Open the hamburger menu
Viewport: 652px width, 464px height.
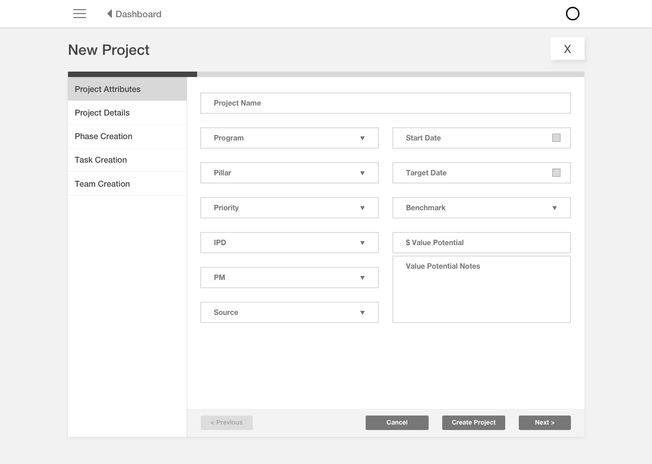[x=80, y=14]
